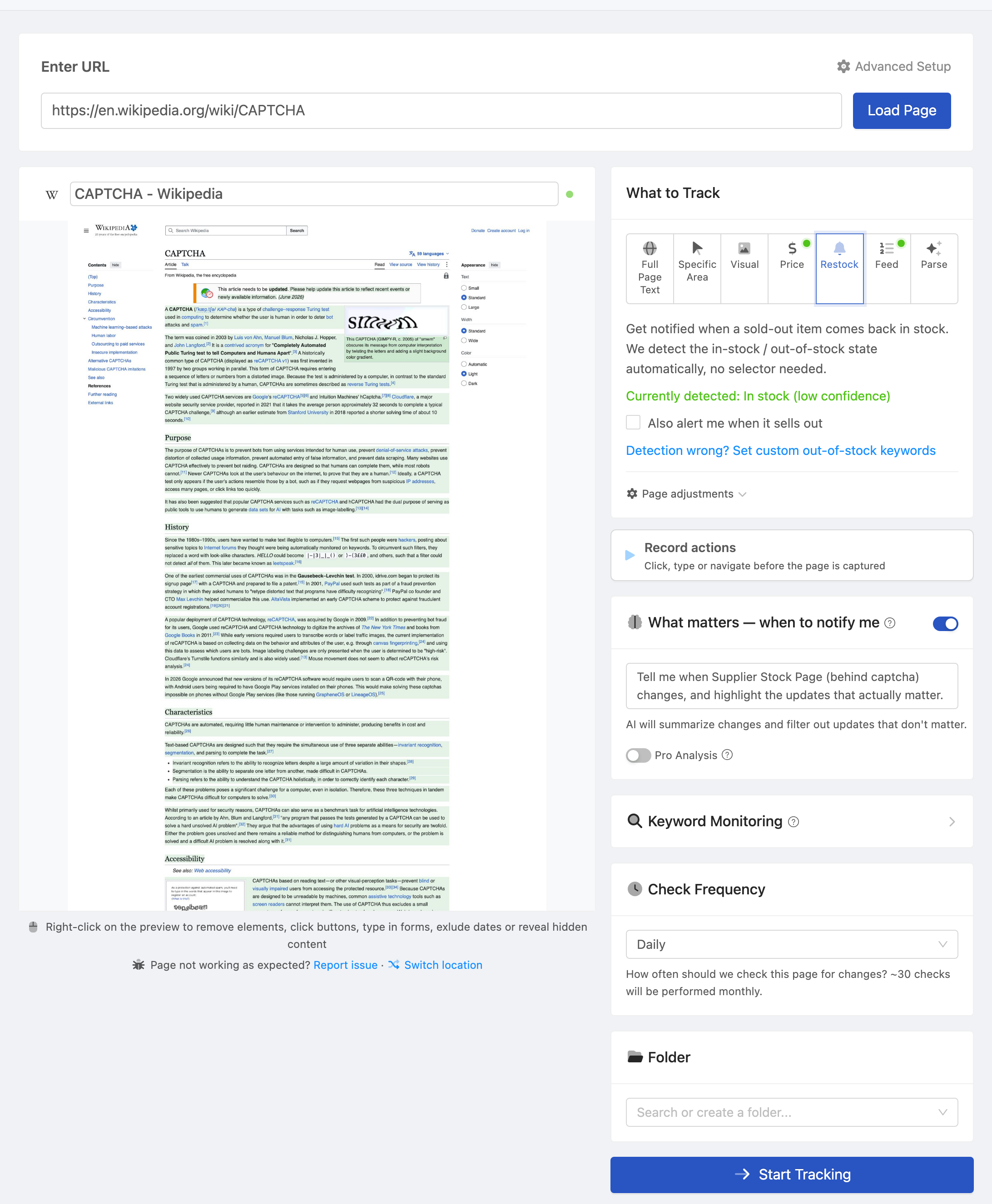This screenshot has height=1204, width=992.
Task: Select the Restock tracking mode
Action: point(839,268)
